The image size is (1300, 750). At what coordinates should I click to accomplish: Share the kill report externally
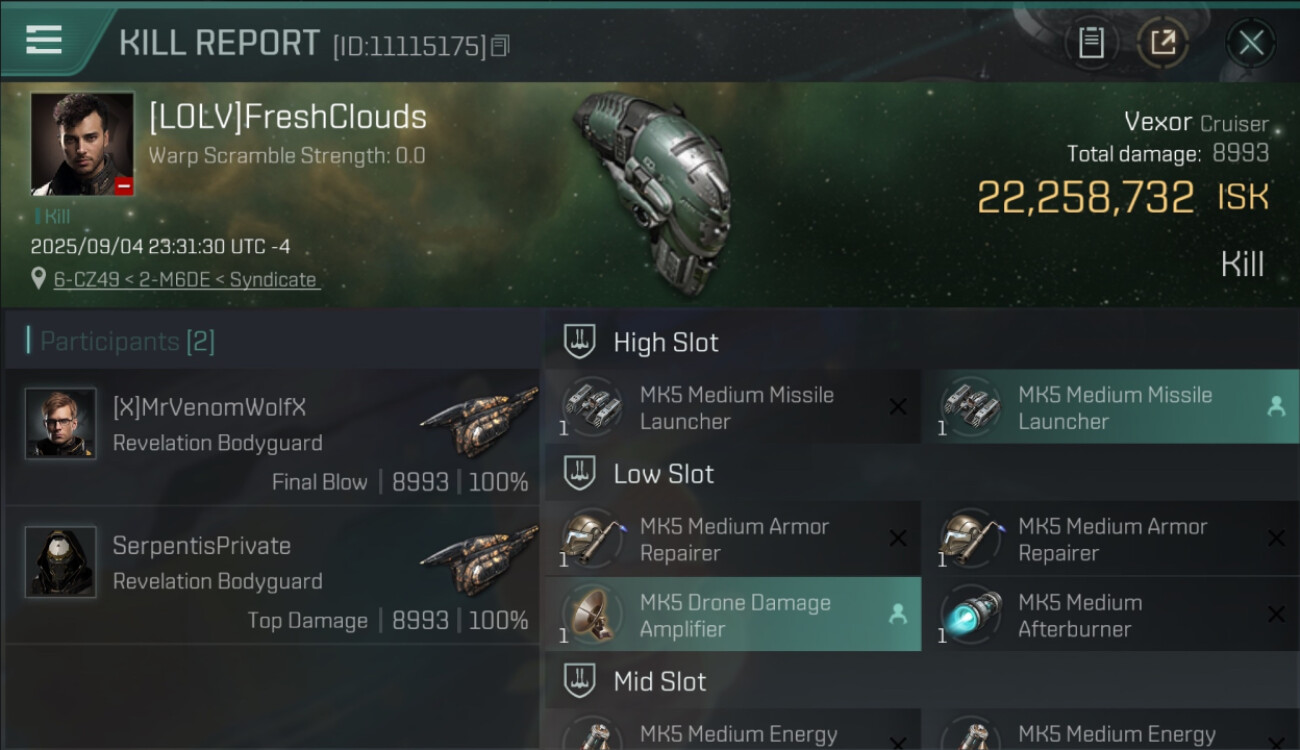point(1162,43)
